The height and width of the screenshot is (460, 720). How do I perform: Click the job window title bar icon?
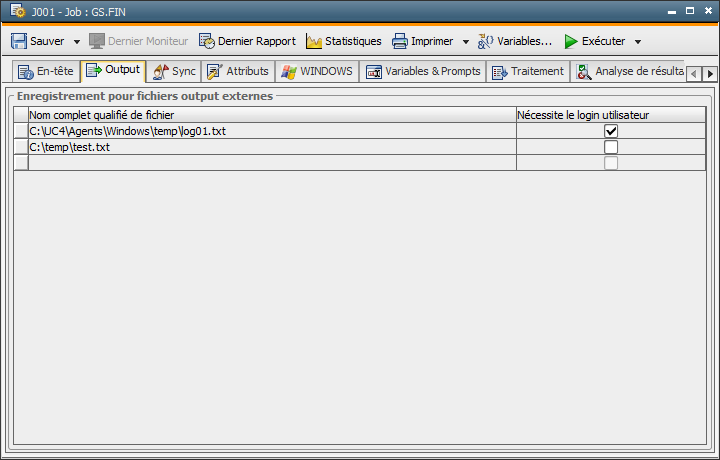(x=17, y=11)
